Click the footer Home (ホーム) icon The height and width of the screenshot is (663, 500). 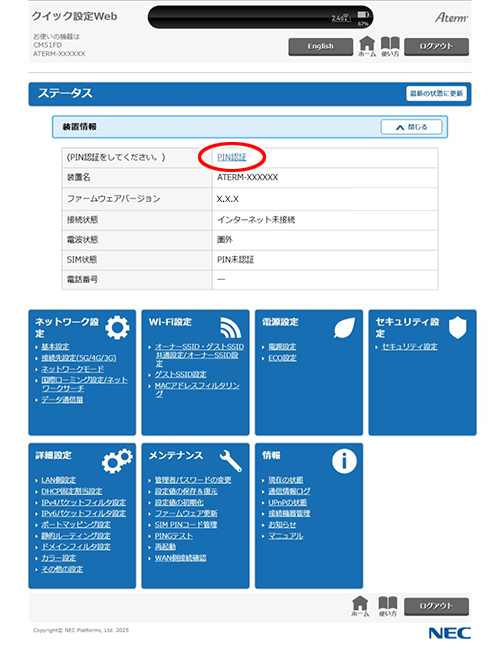click(360, 606)
